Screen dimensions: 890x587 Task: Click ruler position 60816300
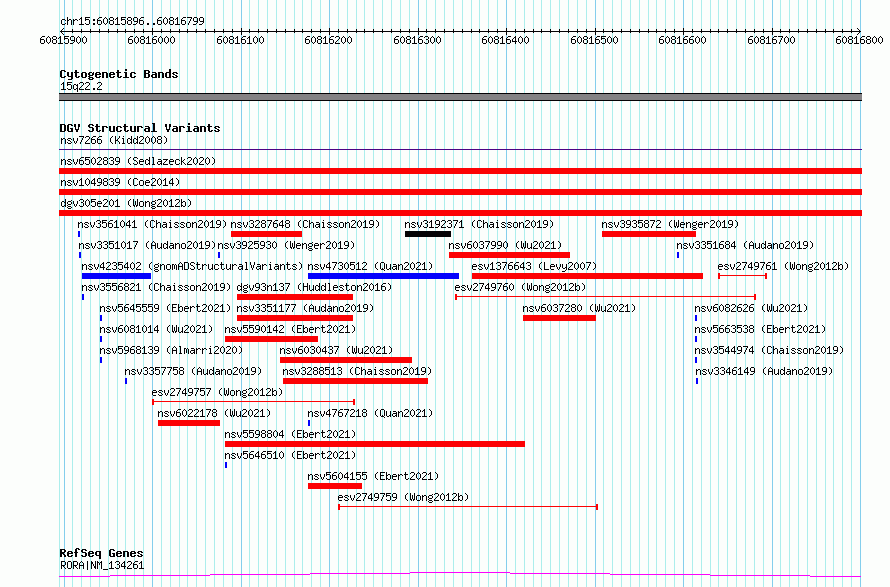coord(417,40)
